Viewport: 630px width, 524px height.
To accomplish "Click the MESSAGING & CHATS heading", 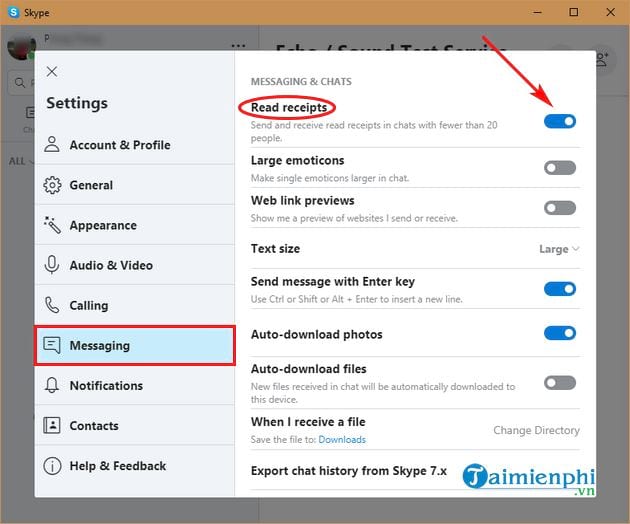I will 301,82.
